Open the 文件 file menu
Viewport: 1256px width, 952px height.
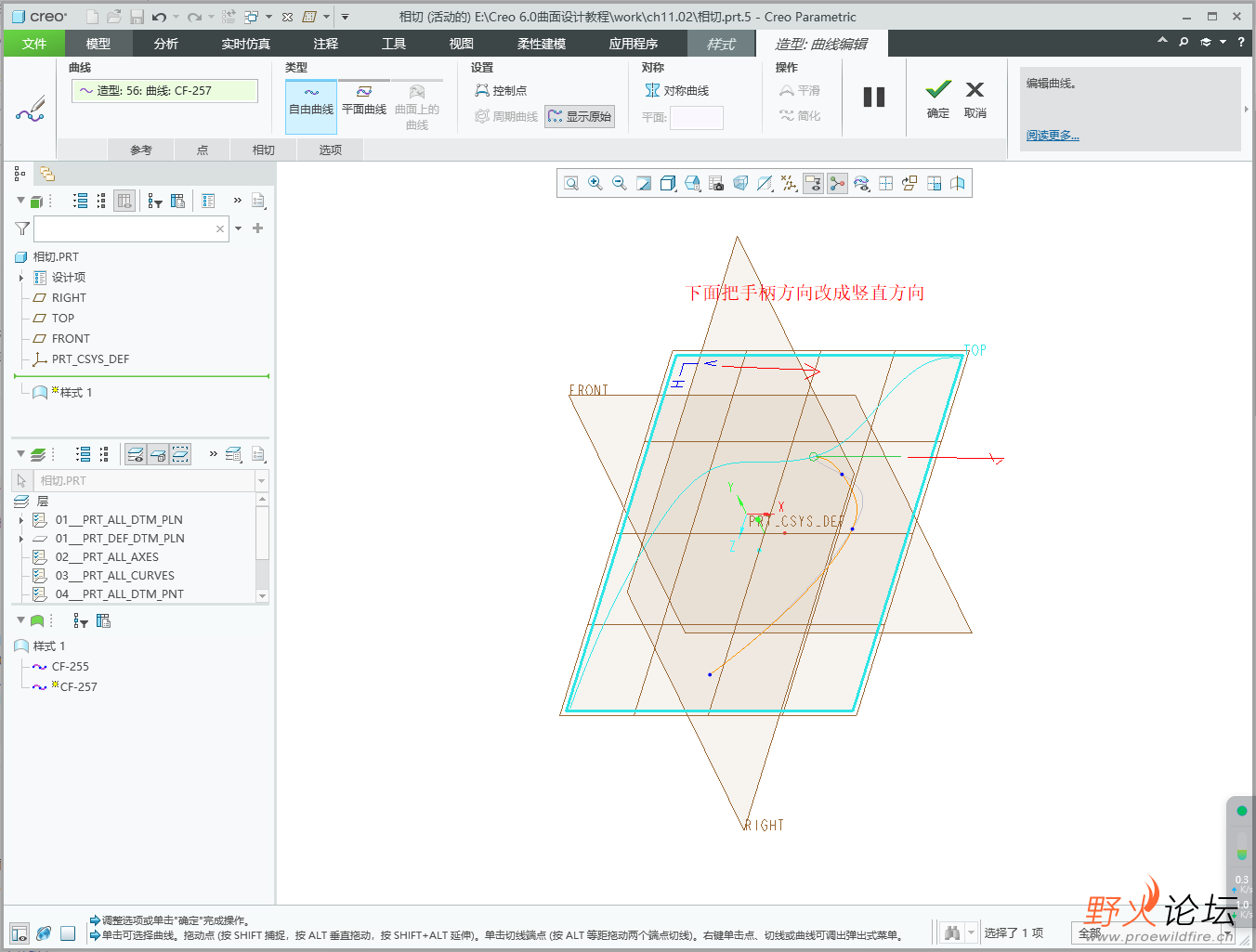34,44
